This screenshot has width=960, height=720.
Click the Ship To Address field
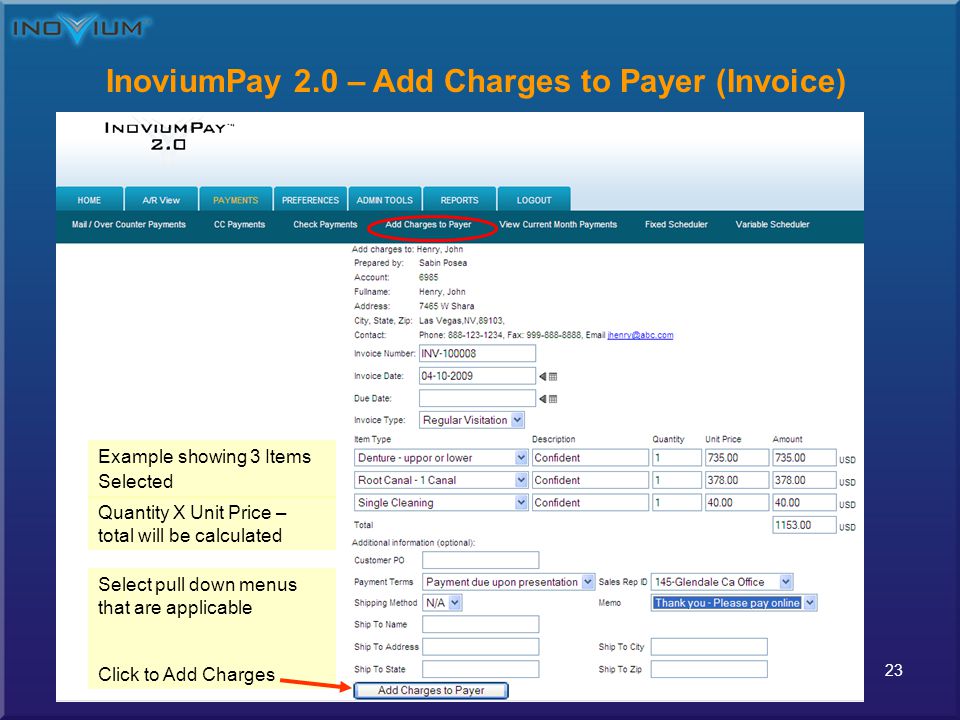click(481, 647)
